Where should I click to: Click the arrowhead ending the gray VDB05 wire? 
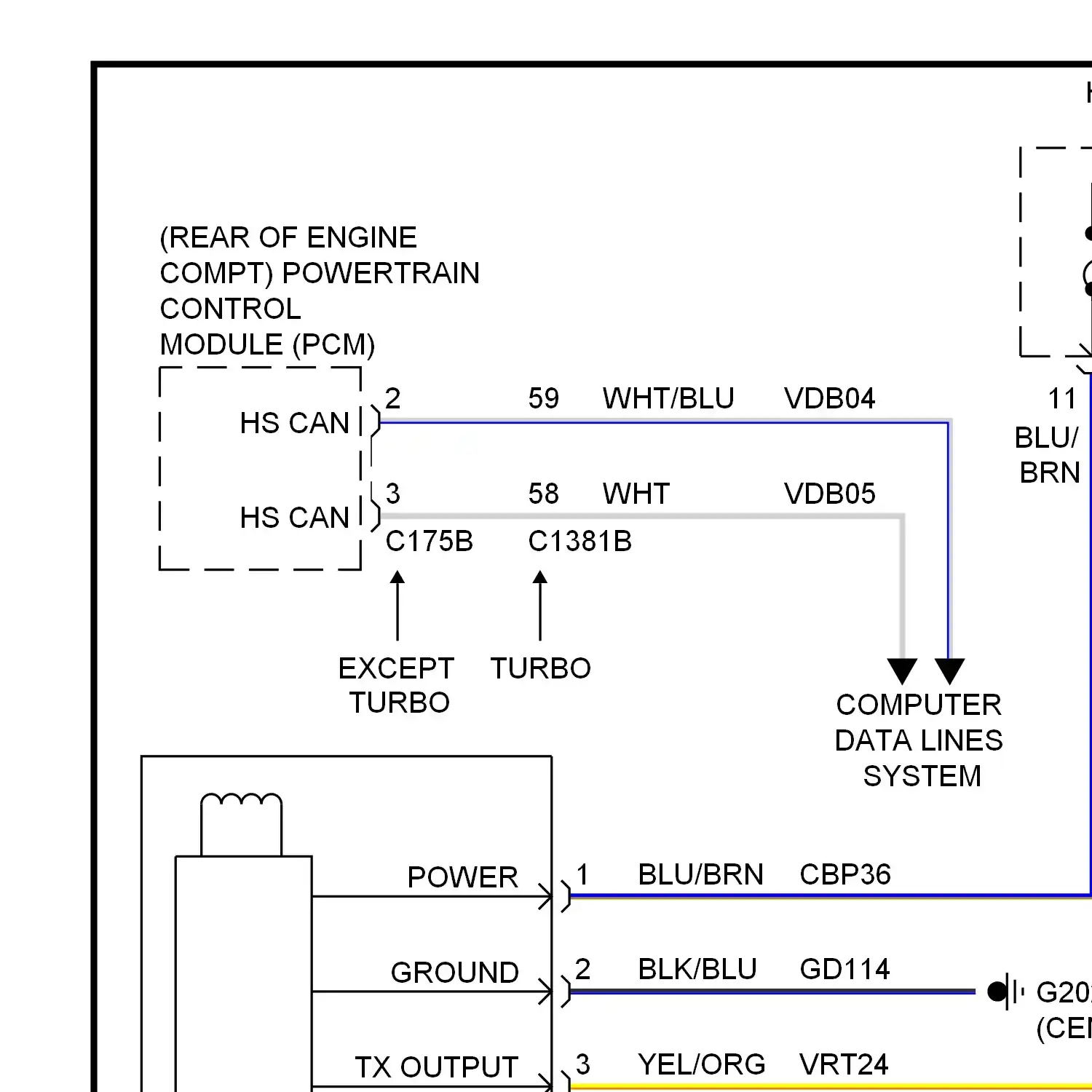[902, 671]
